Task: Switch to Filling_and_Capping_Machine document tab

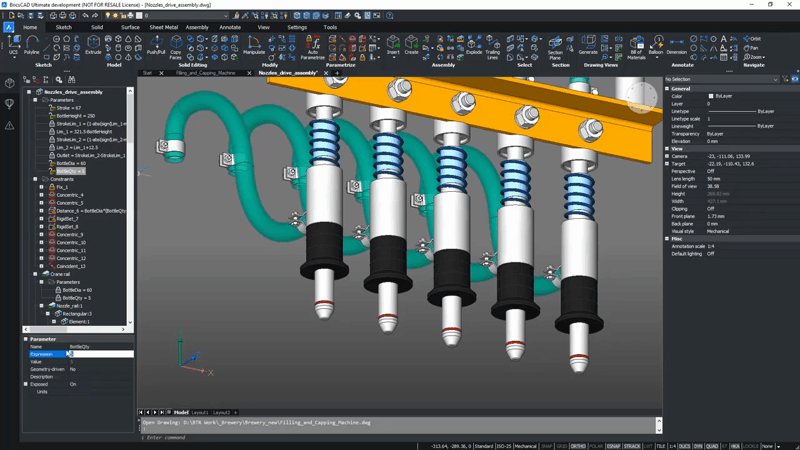Action: 206,73
